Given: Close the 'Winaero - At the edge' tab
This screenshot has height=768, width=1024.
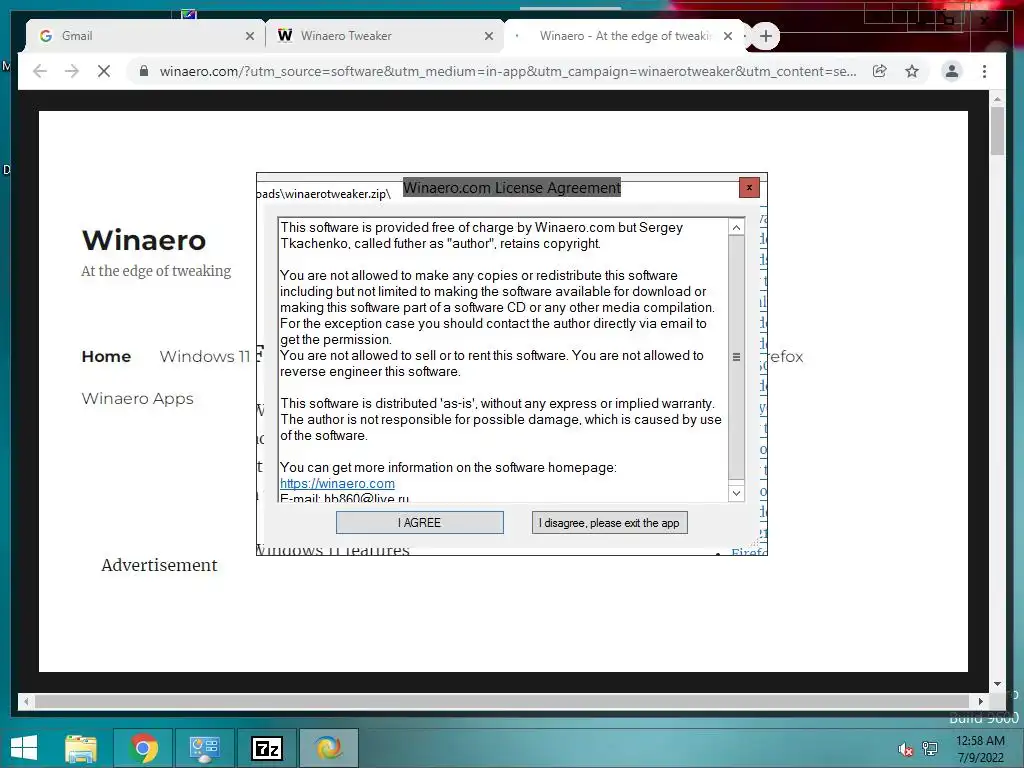Looking at the screenshot, I should point(728,36).
